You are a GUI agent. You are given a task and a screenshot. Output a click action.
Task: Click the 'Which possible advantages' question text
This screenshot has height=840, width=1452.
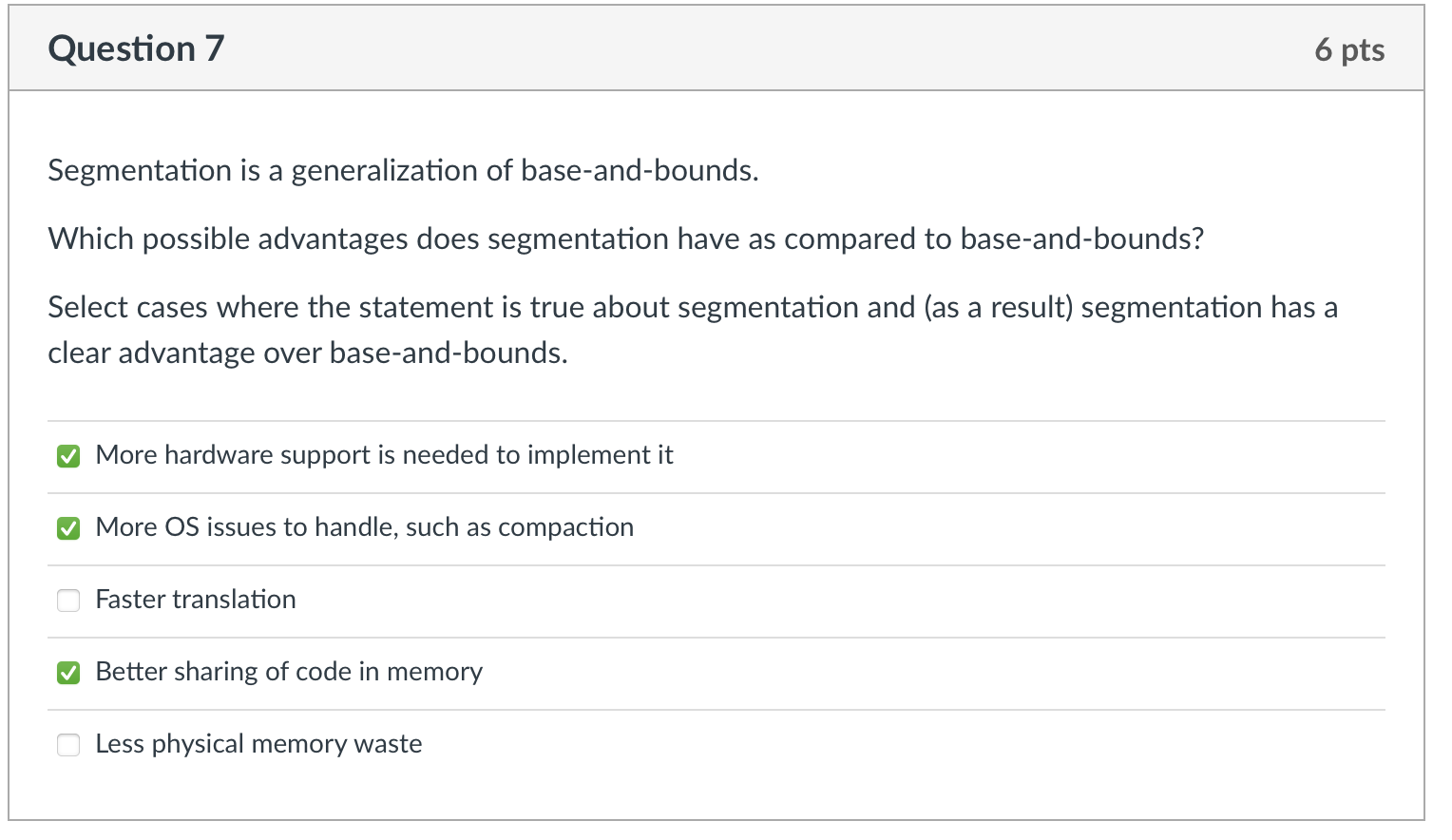(625, 239)
